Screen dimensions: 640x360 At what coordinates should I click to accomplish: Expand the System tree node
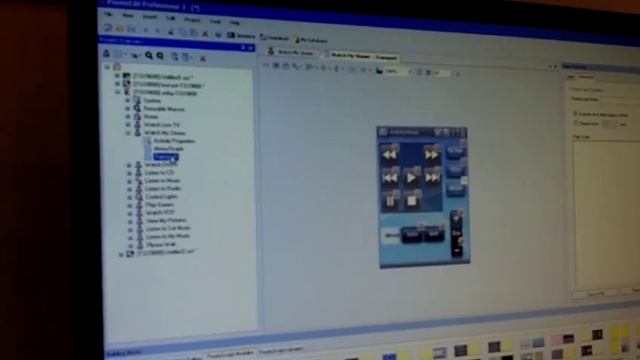pos(127,100)
